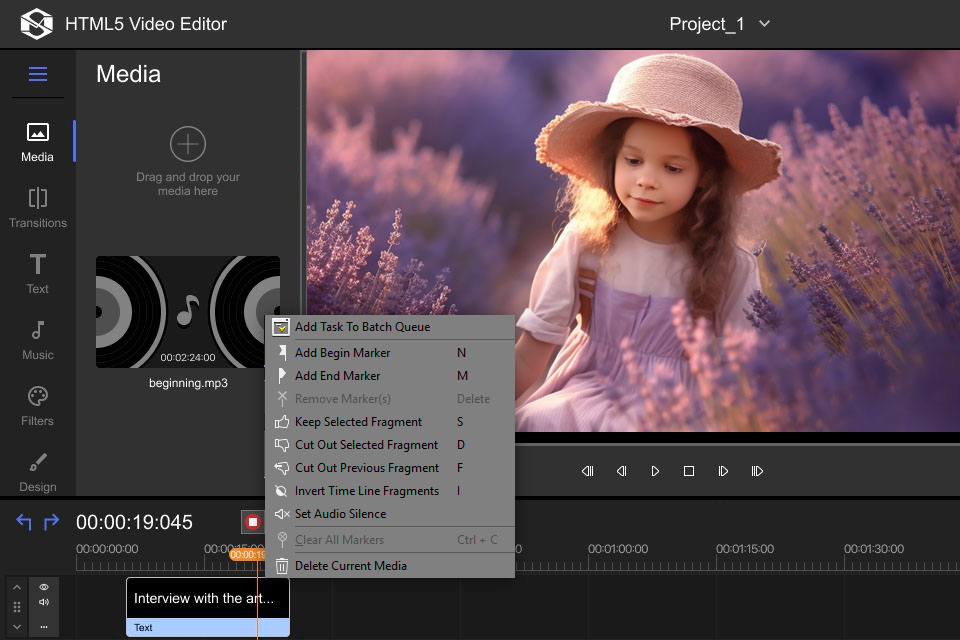Undo the last action
The image size is (960, 640).
tap(24, 522)
